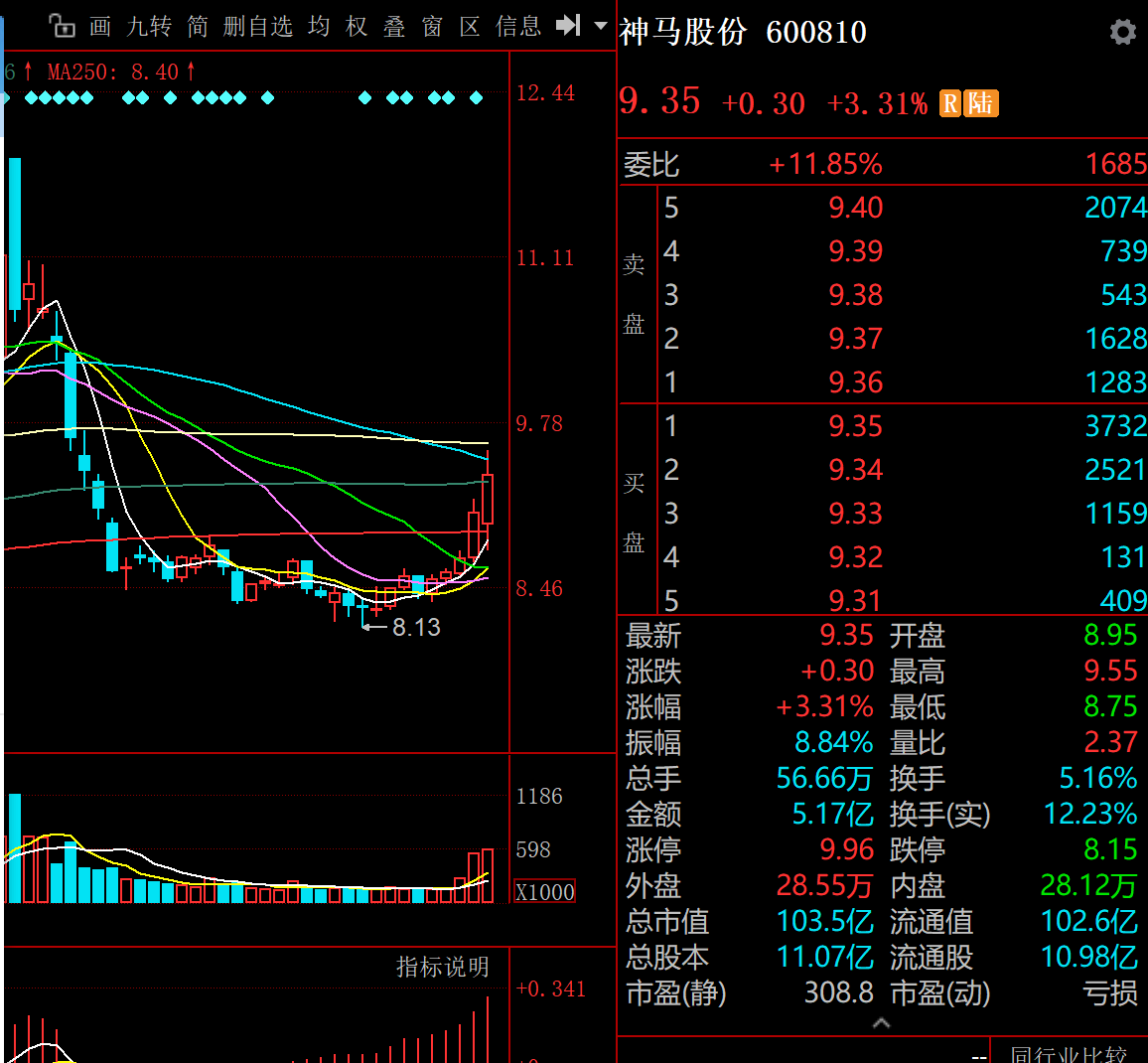Viewport: 1148px width, 1063px height.
Task: Click the 12.44 price axis label
Action: 545,93
